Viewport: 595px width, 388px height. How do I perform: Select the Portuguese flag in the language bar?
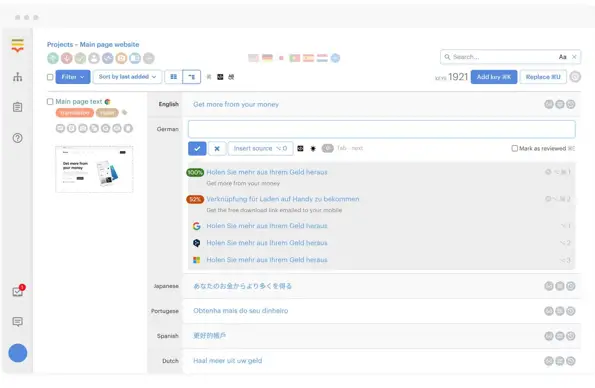[x=295, y=58]
